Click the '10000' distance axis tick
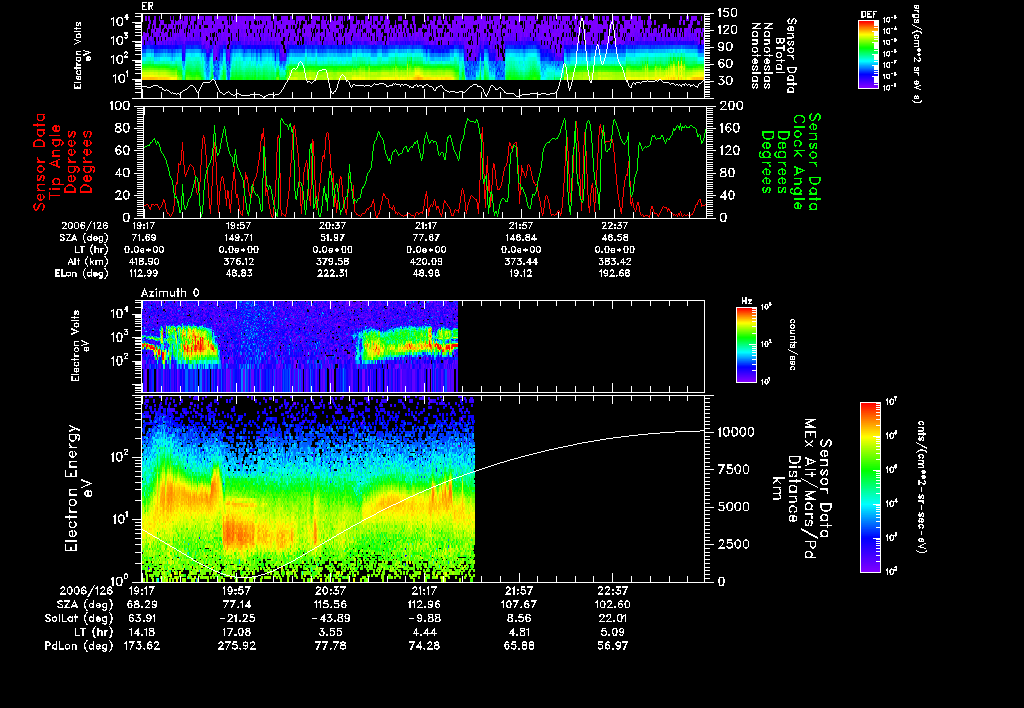This screenshot has height=708, width=1024. (x=736, y=432)
